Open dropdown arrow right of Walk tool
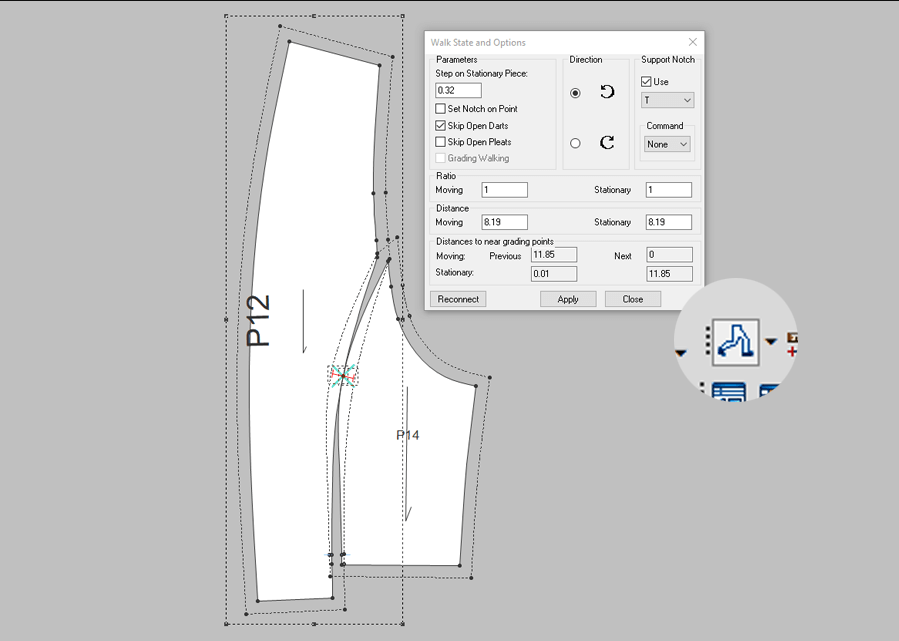Viewport: 899px width, 641px height. point(771,341)
